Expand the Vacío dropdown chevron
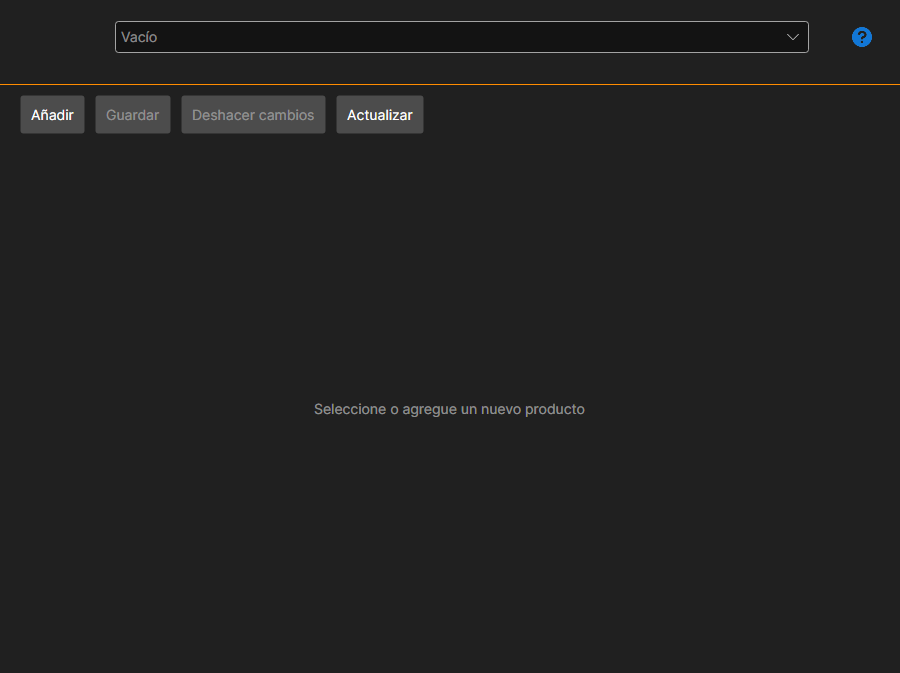Image resolution: width=900 pixels, height=673 pixels. click(x=793, y=37)
